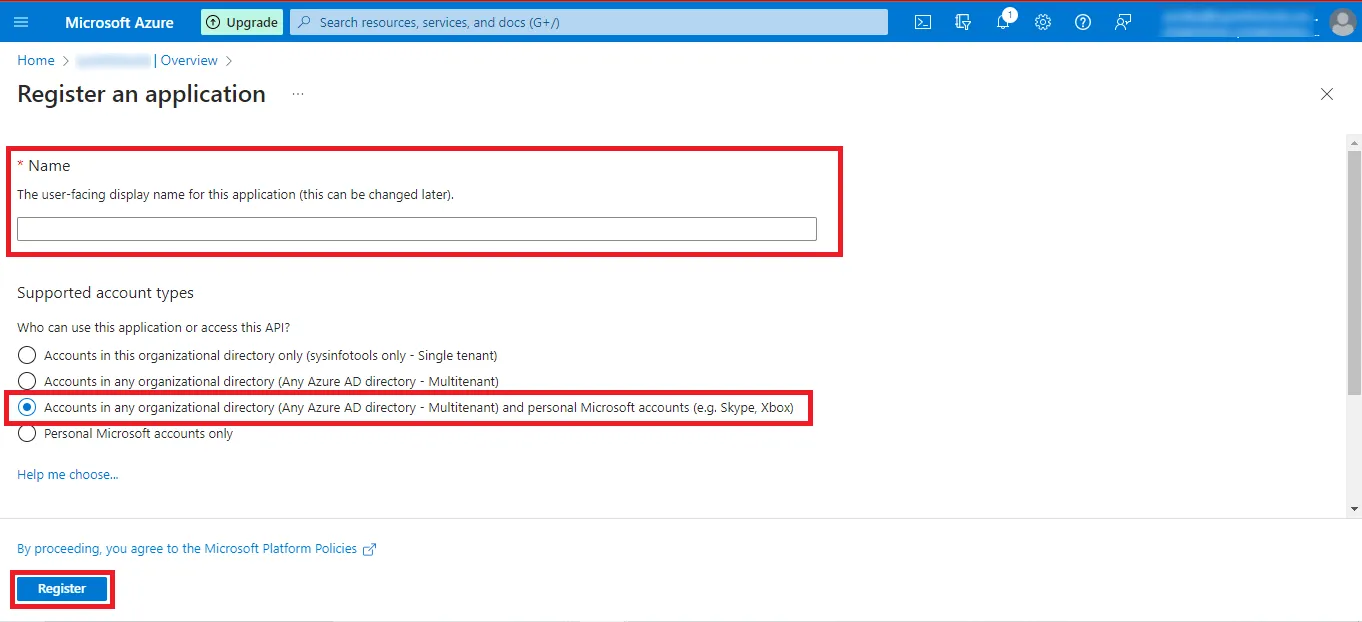
Task: Open the Help question mark icon
Action: [x=1083, y=22]
